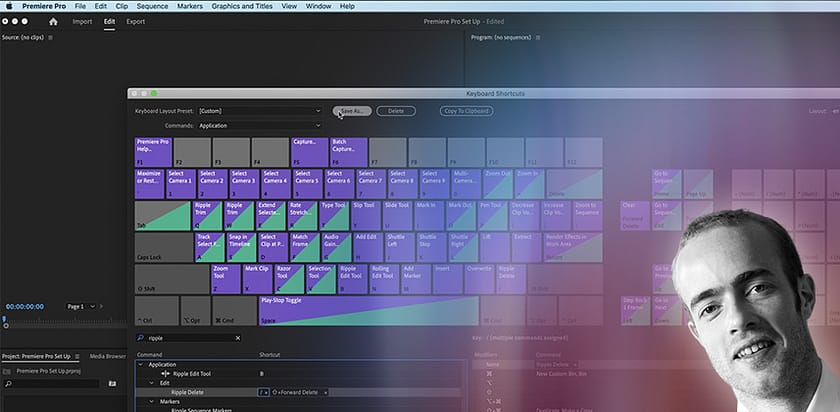Image resolution: width=840 pixels, height=412 pixels.
Task: Open the Page 1 dropdown in Source monitor
Action: point(81,306)
